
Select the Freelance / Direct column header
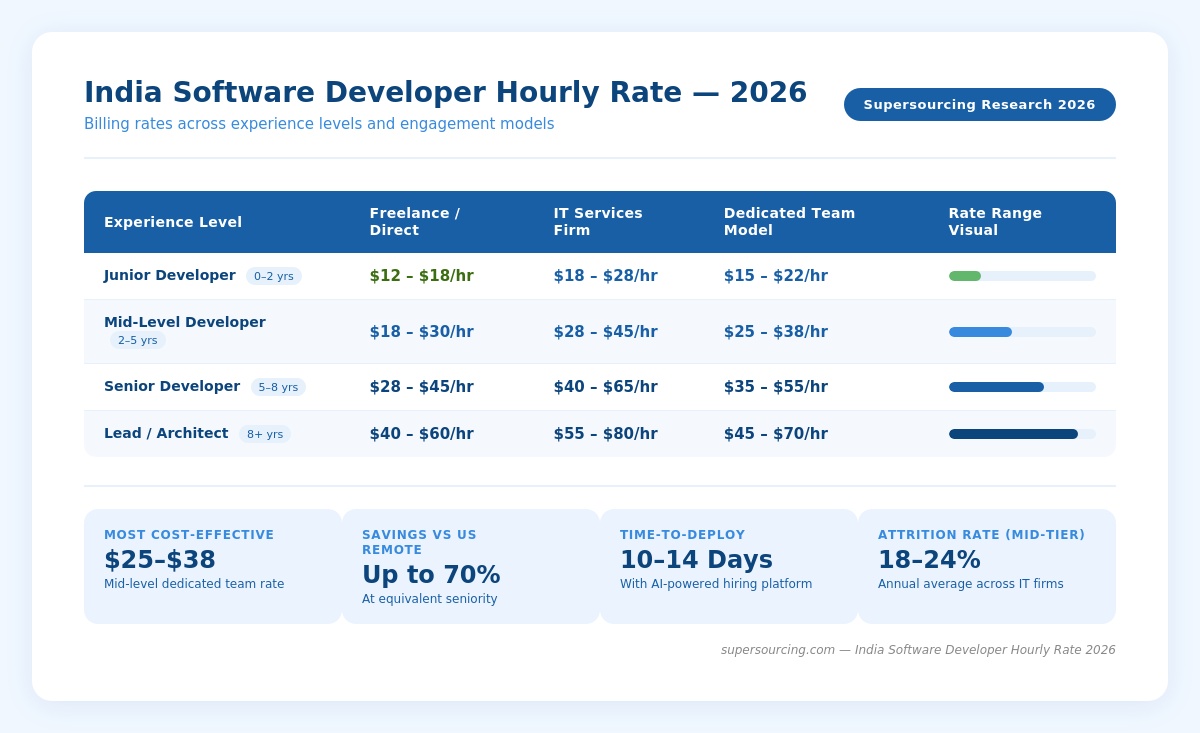(x=415, y=222)
